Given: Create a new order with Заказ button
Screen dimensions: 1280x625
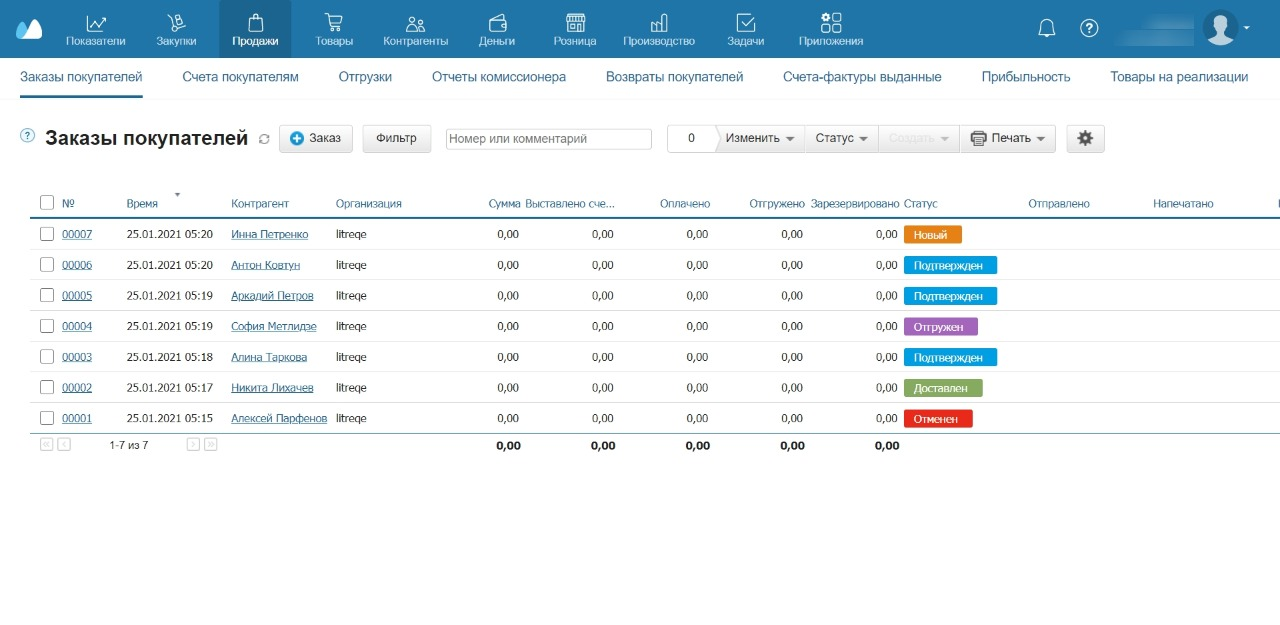Looking at the screenshot, I should click(316, 138).
